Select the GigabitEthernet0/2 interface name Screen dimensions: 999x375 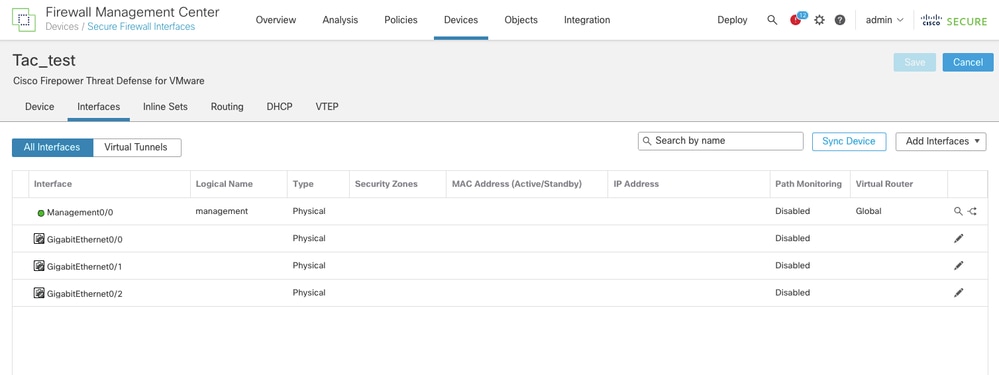coord(85,294)
